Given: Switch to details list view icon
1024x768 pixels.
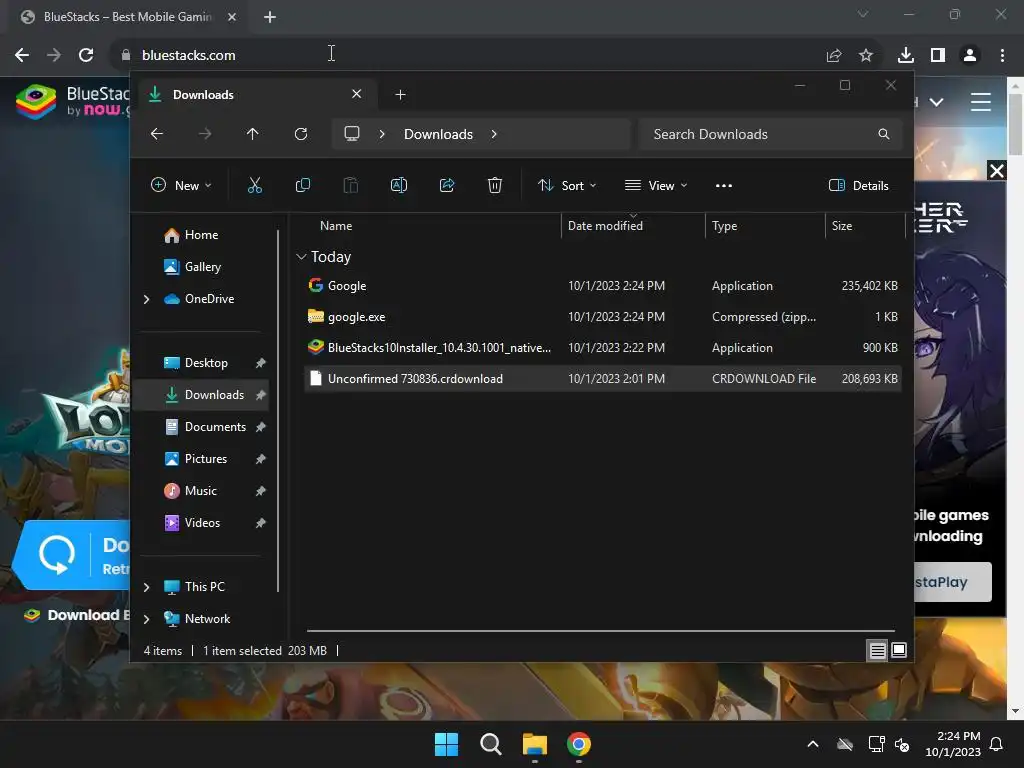Looking at the screenshot, I should coord(877,650).
